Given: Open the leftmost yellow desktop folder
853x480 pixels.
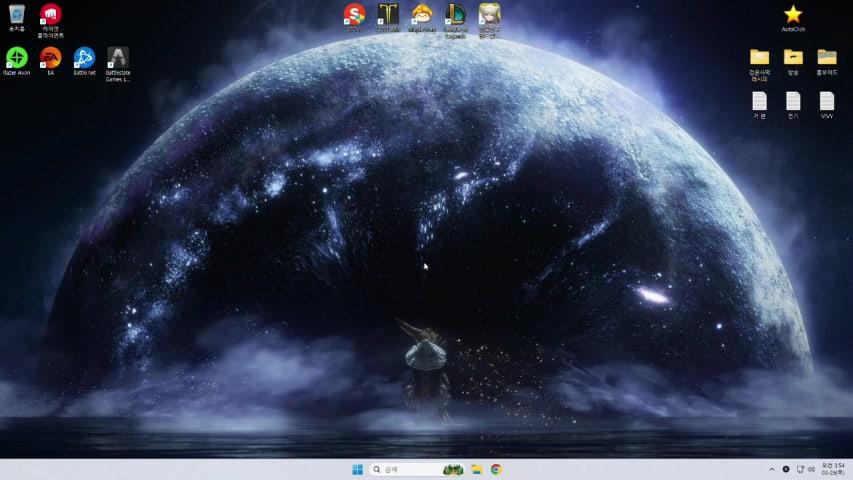Looking at the screenshot, I should [759, 58].
